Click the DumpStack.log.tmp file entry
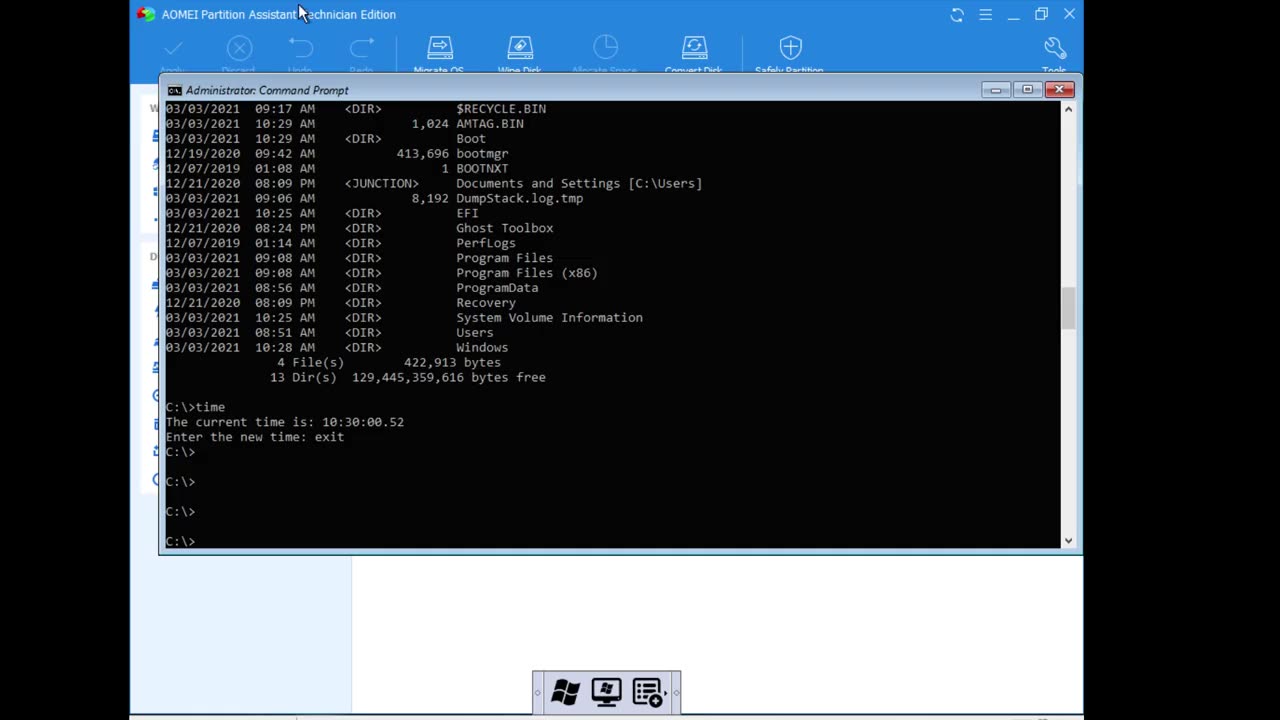 point(519,198)
